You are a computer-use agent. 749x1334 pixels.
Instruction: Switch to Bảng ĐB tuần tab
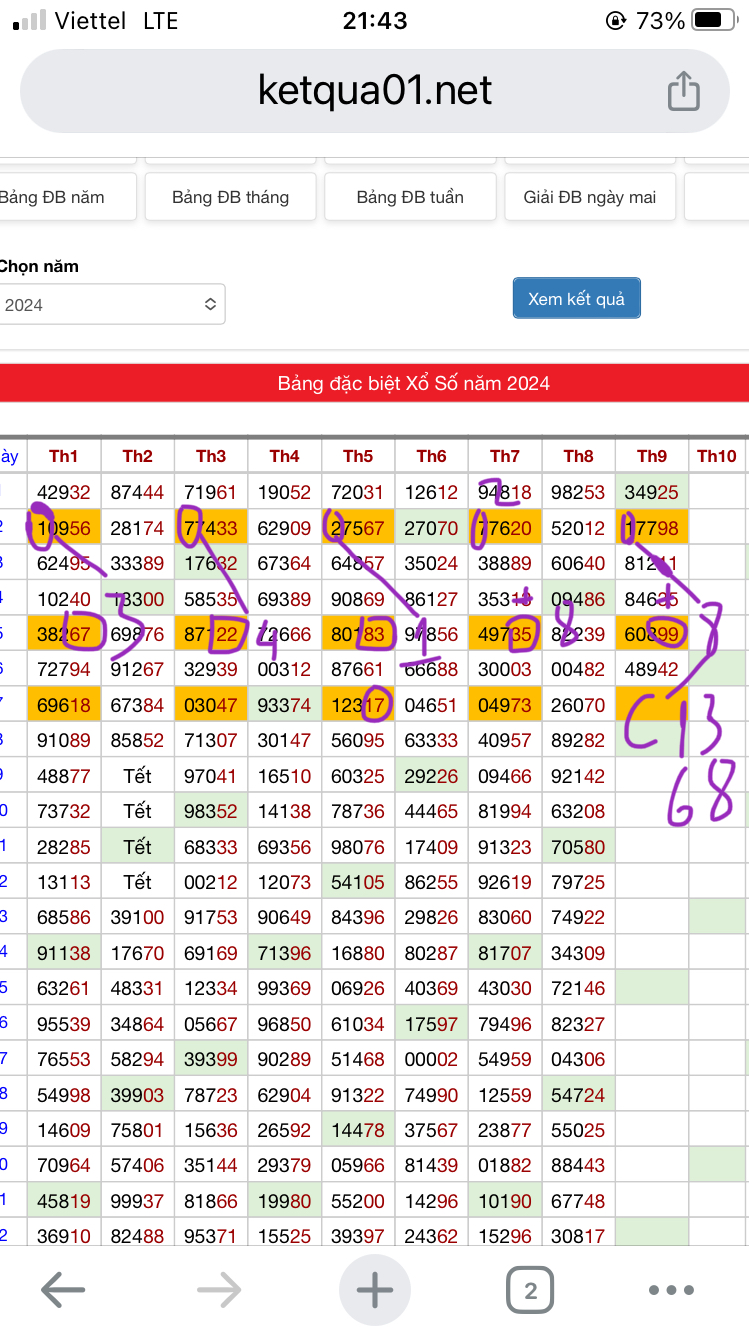[410, 197]
